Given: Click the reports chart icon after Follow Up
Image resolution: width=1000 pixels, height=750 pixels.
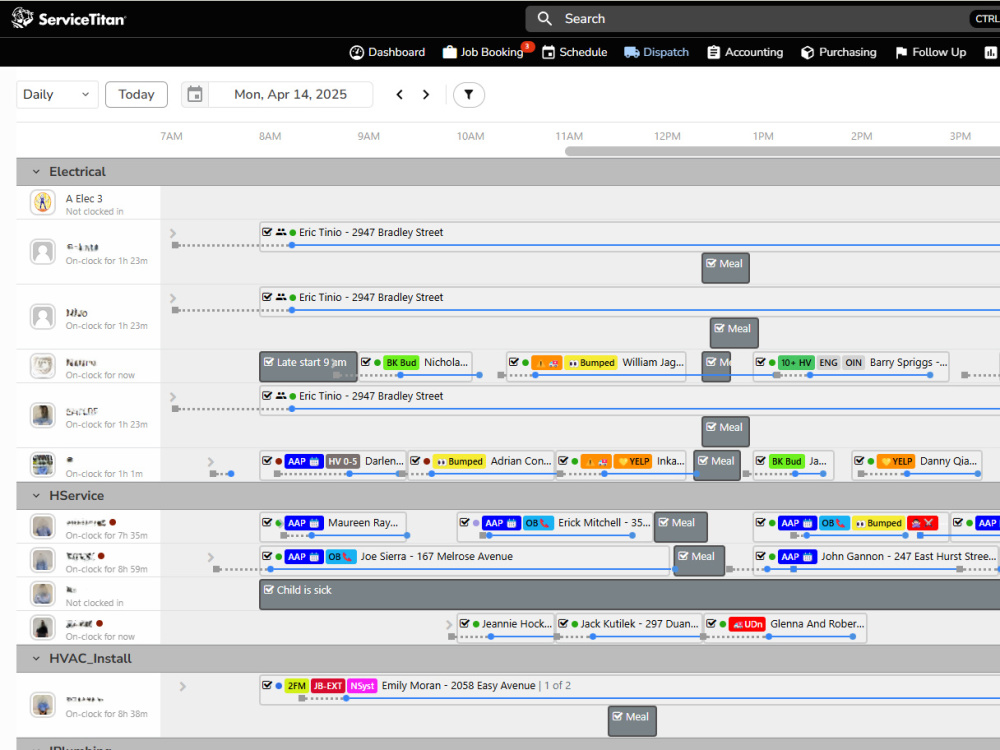Looking at the screenshot, I should tap(990, 52).
